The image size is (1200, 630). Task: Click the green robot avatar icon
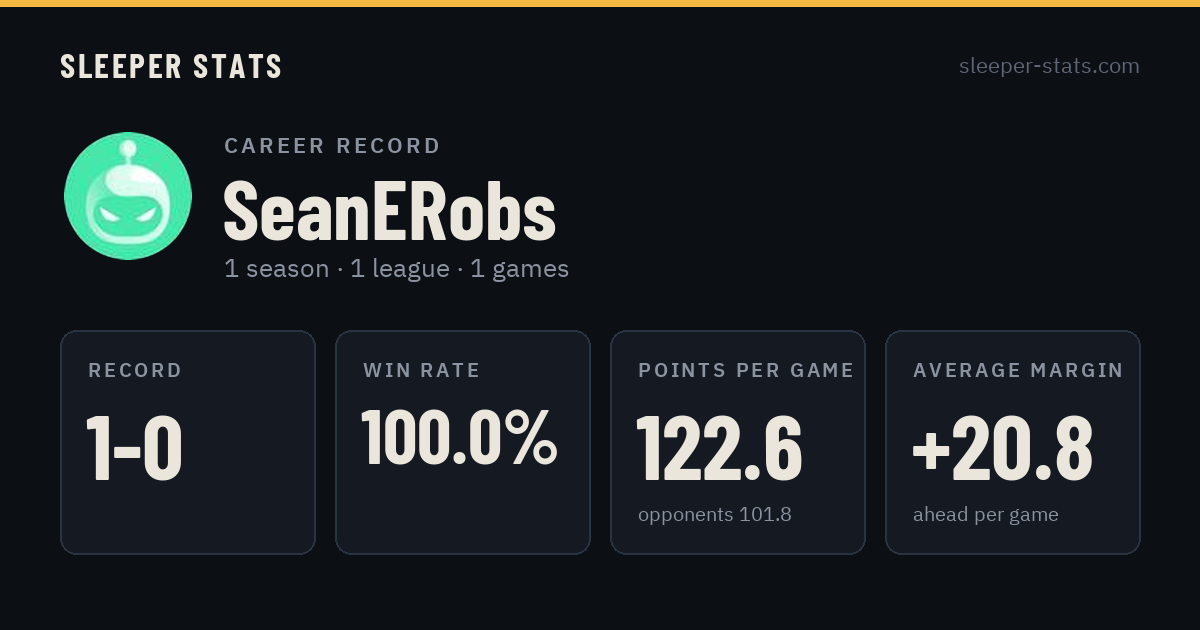128,196
